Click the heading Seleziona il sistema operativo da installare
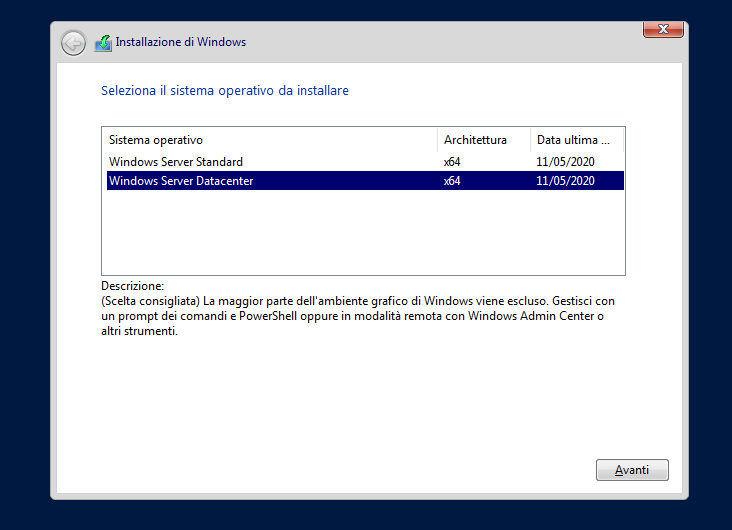Screen dimensions: 732x530 (x=225, y=91)
